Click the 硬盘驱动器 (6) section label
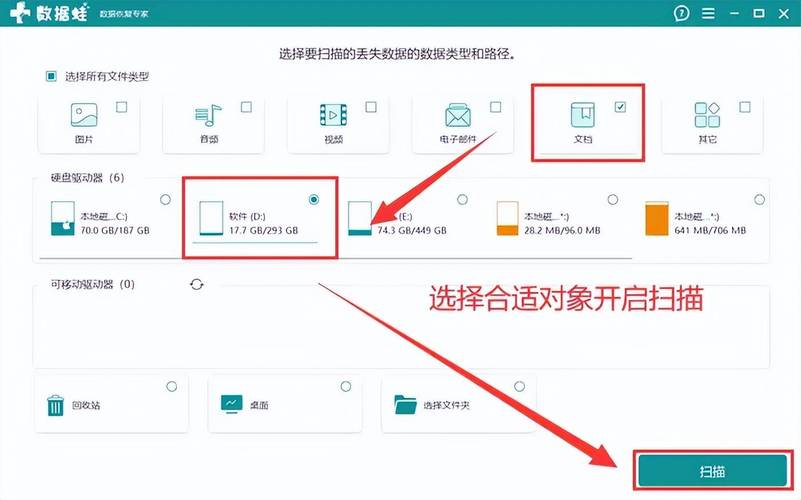This screenshot has width=801, height=500. tap(87, 178)
